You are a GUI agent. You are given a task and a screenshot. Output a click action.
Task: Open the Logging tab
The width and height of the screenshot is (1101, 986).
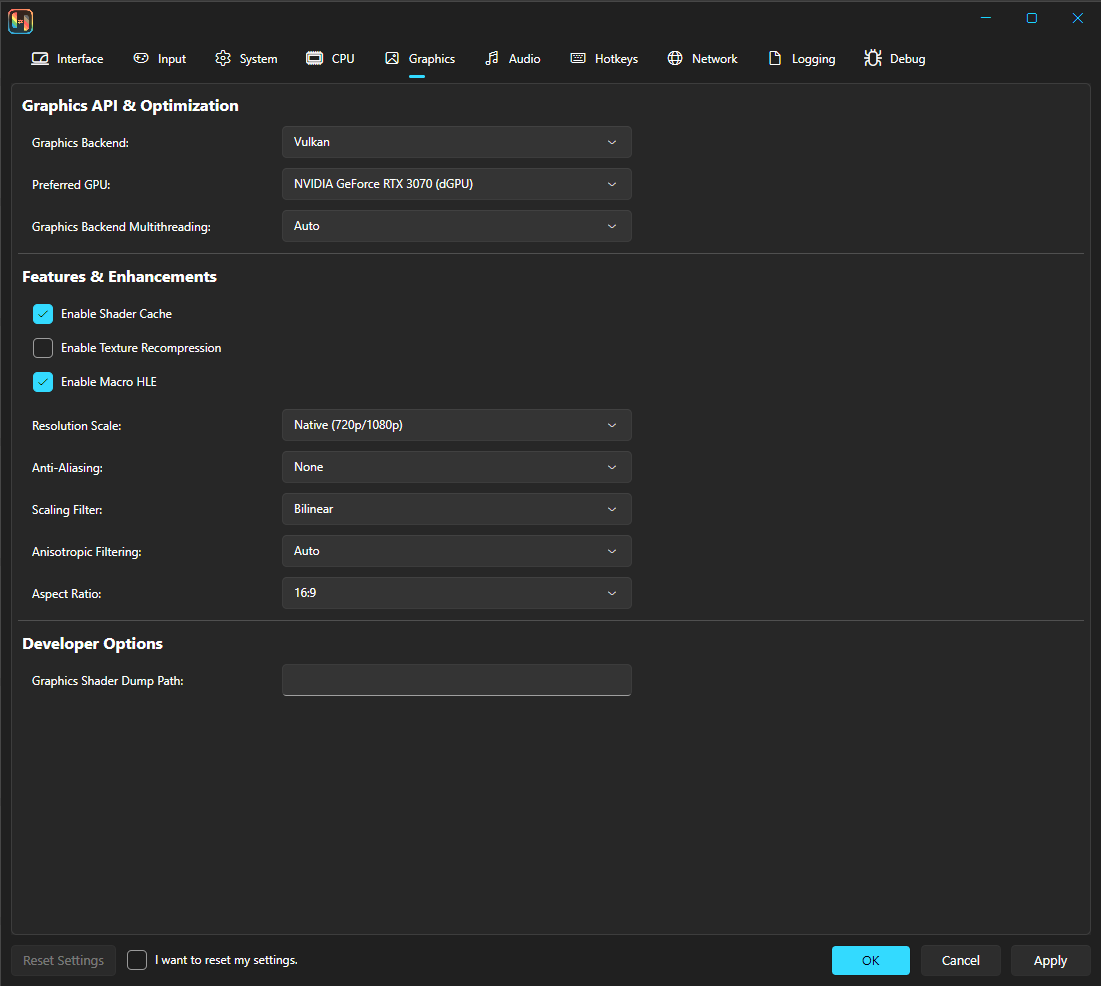[x=802, y=59]
